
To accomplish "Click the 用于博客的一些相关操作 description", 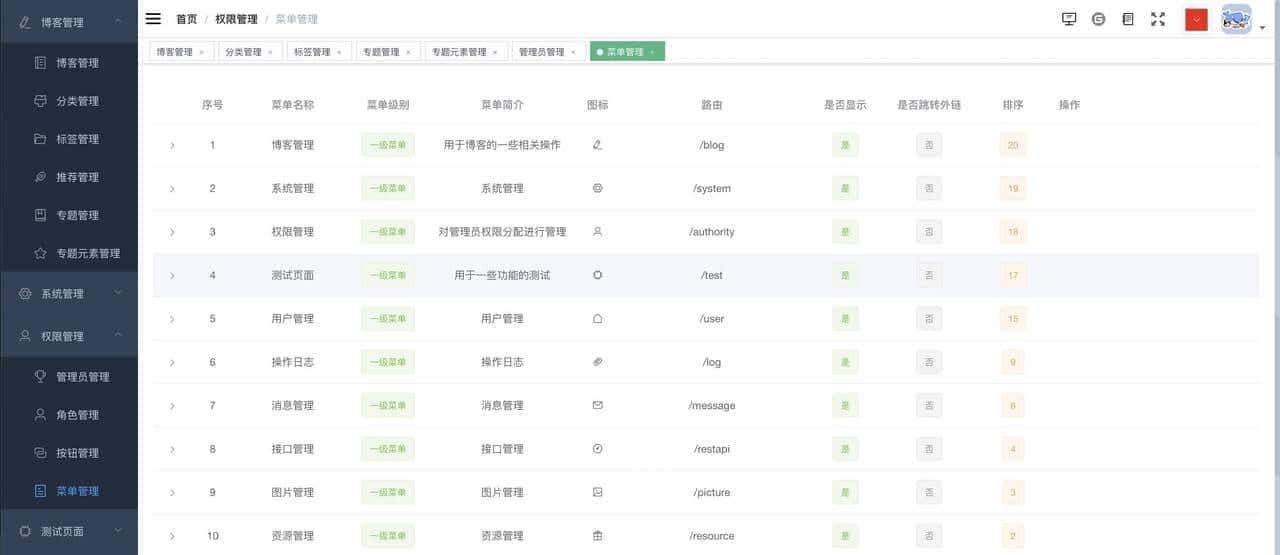I will click(502, 145).
